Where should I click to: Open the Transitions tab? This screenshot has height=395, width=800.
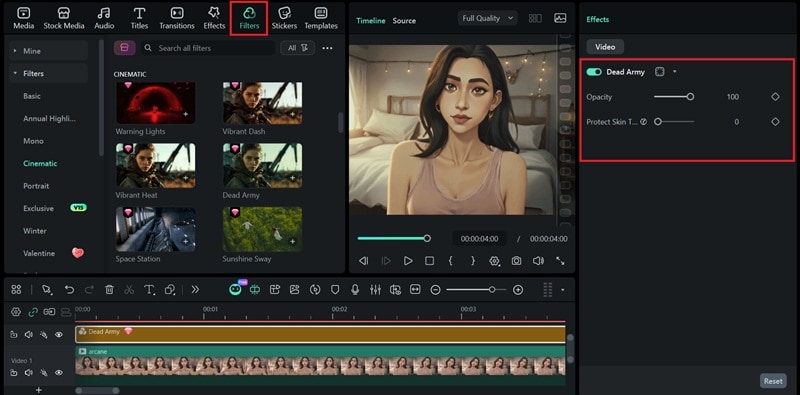point(177,18)
